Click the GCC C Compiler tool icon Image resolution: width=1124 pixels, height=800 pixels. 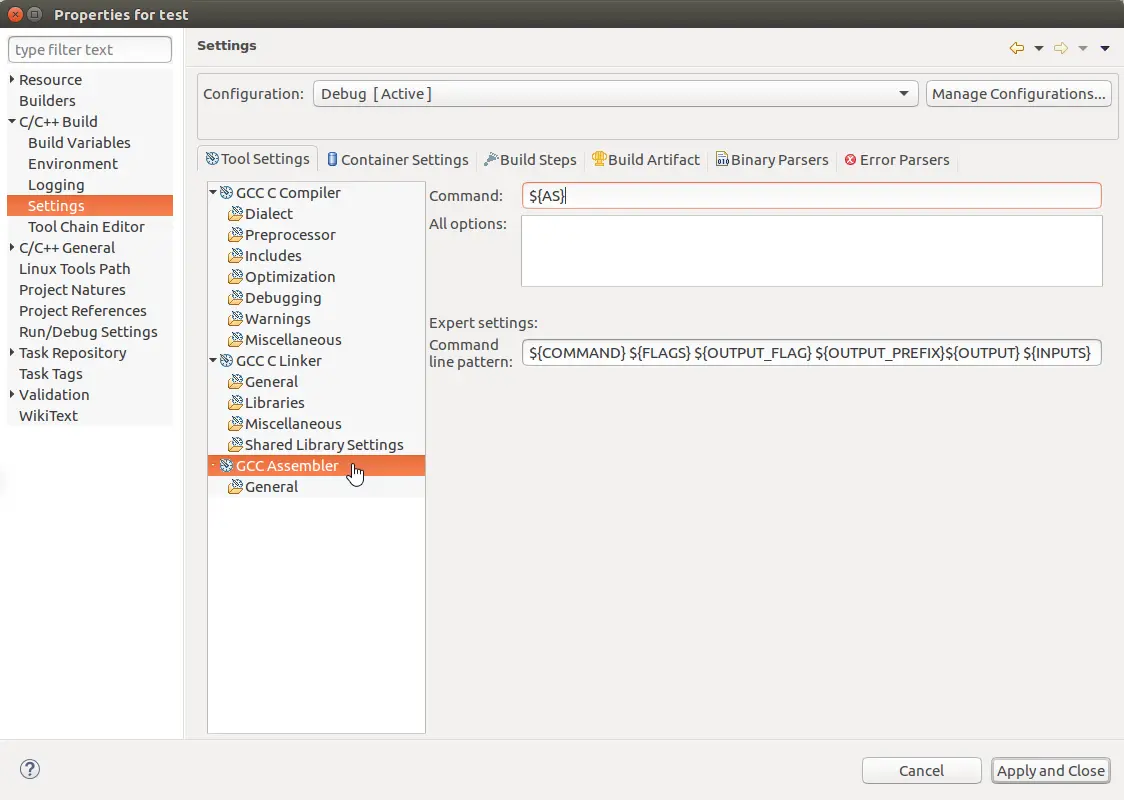(x=226, y=193)
